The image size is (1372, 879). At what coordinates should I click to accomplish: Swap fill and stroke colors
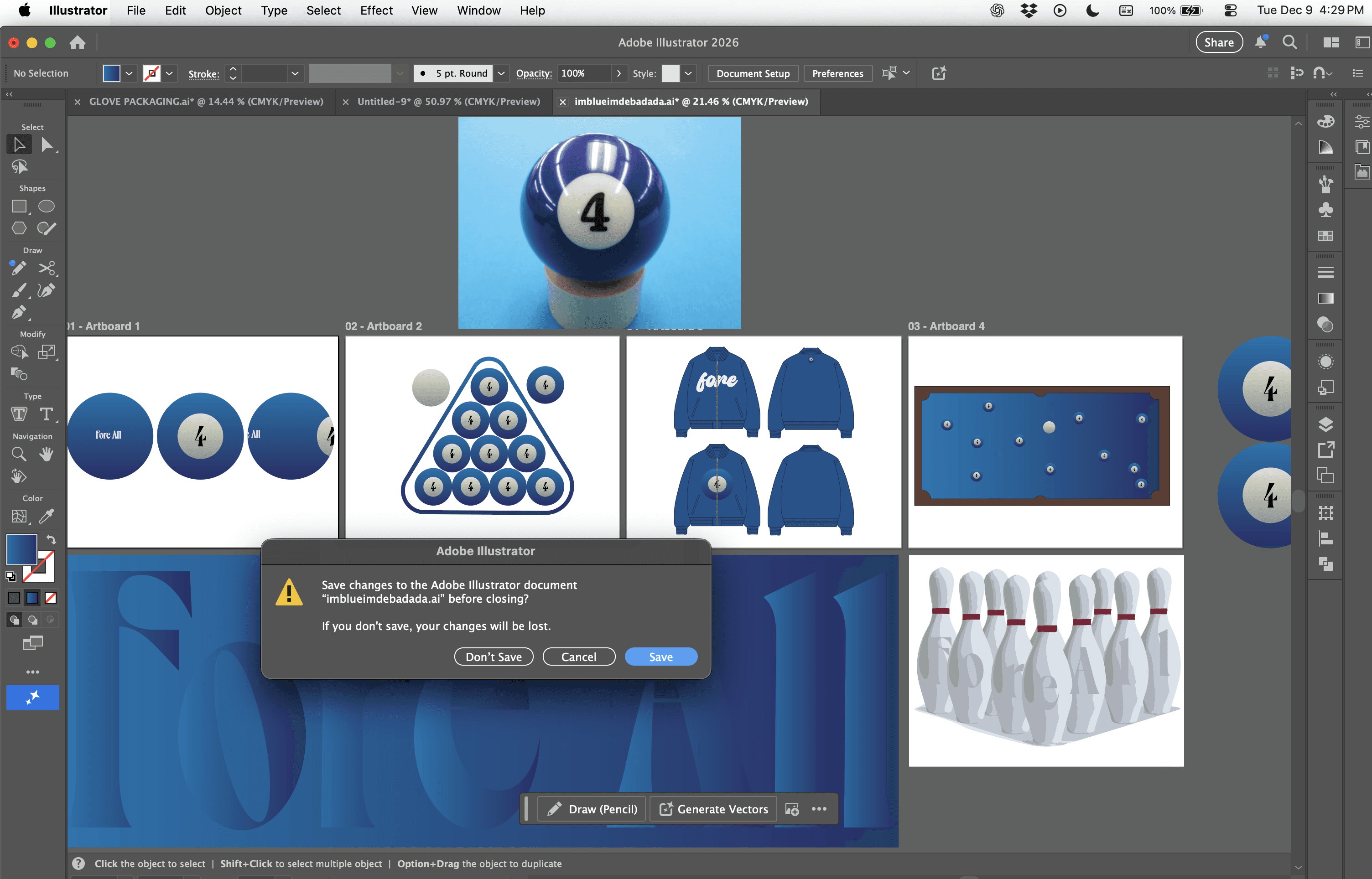pos(51,539)
